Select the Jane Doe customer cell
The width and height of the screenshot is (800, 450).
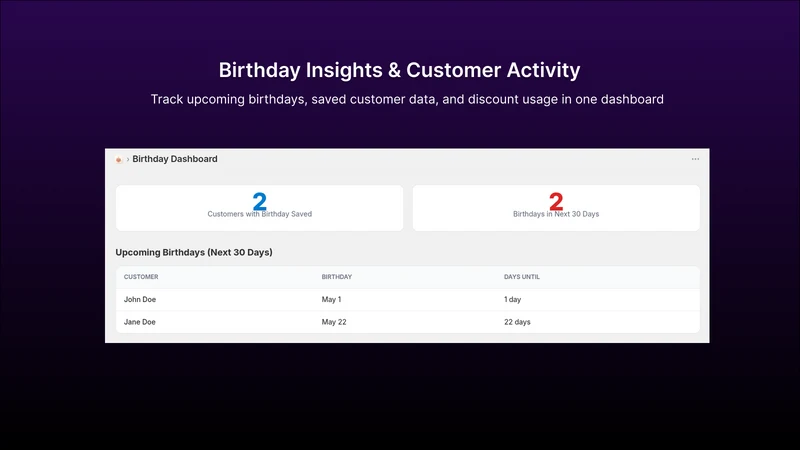tap(140, 322)
